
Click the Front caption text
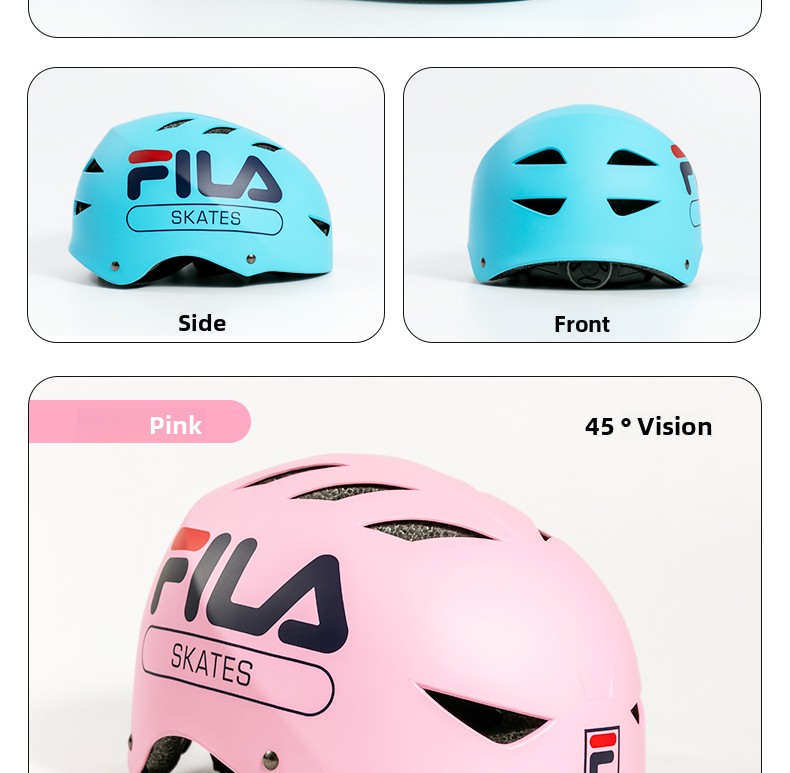(582, 324)
